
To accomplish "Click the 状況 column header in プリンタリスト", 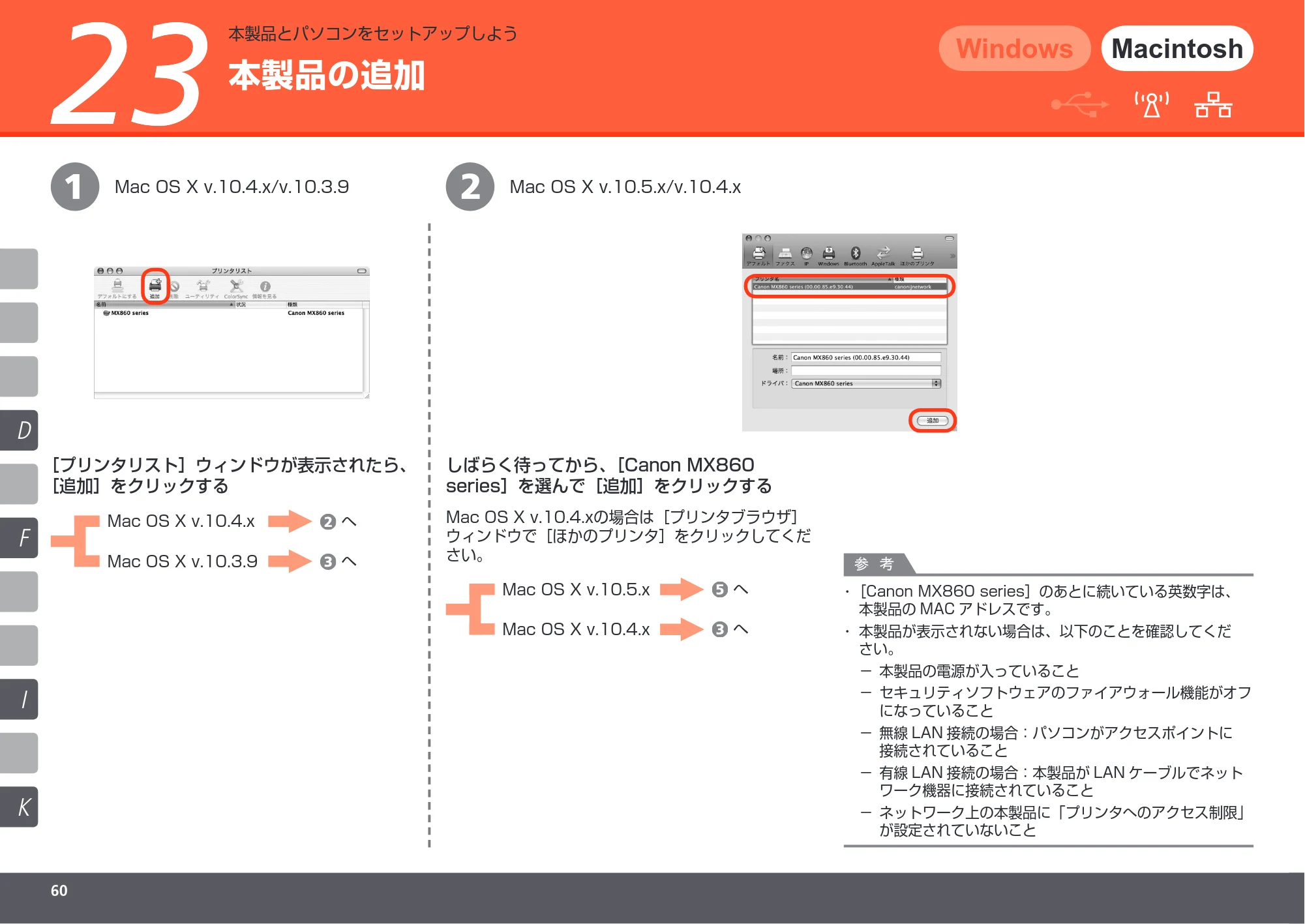I will pos(260,305).
